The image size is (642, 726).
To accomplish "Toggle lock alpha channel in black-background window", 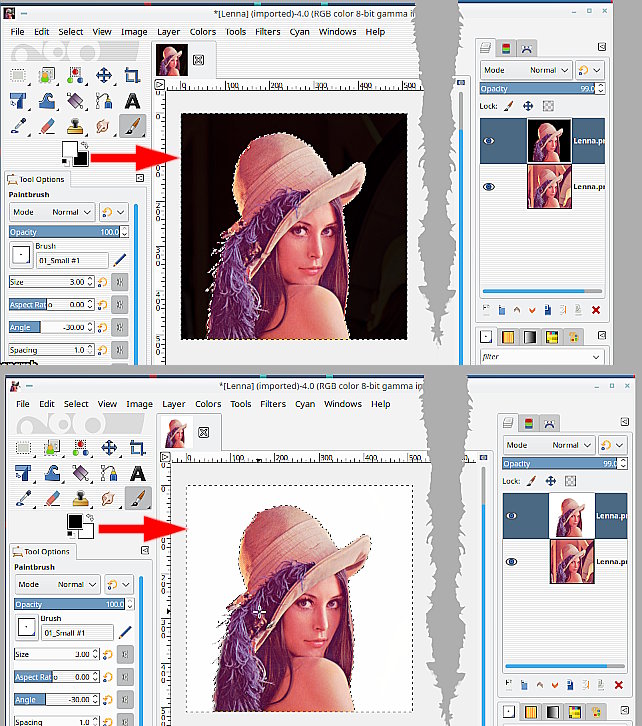I will [x=548, y=106].
